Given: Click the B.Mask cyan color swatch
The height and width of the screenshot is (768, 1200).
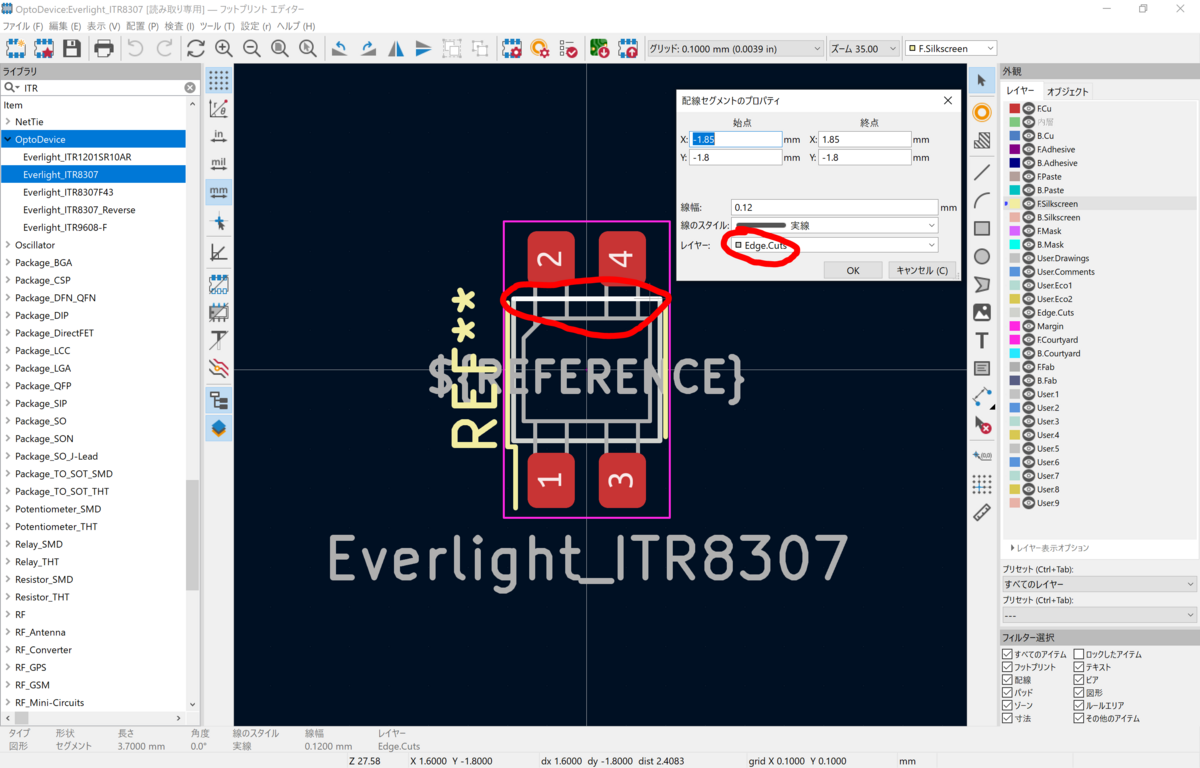Looking at the screenshot, I should pyautogui.click(x=1014, y=244).
